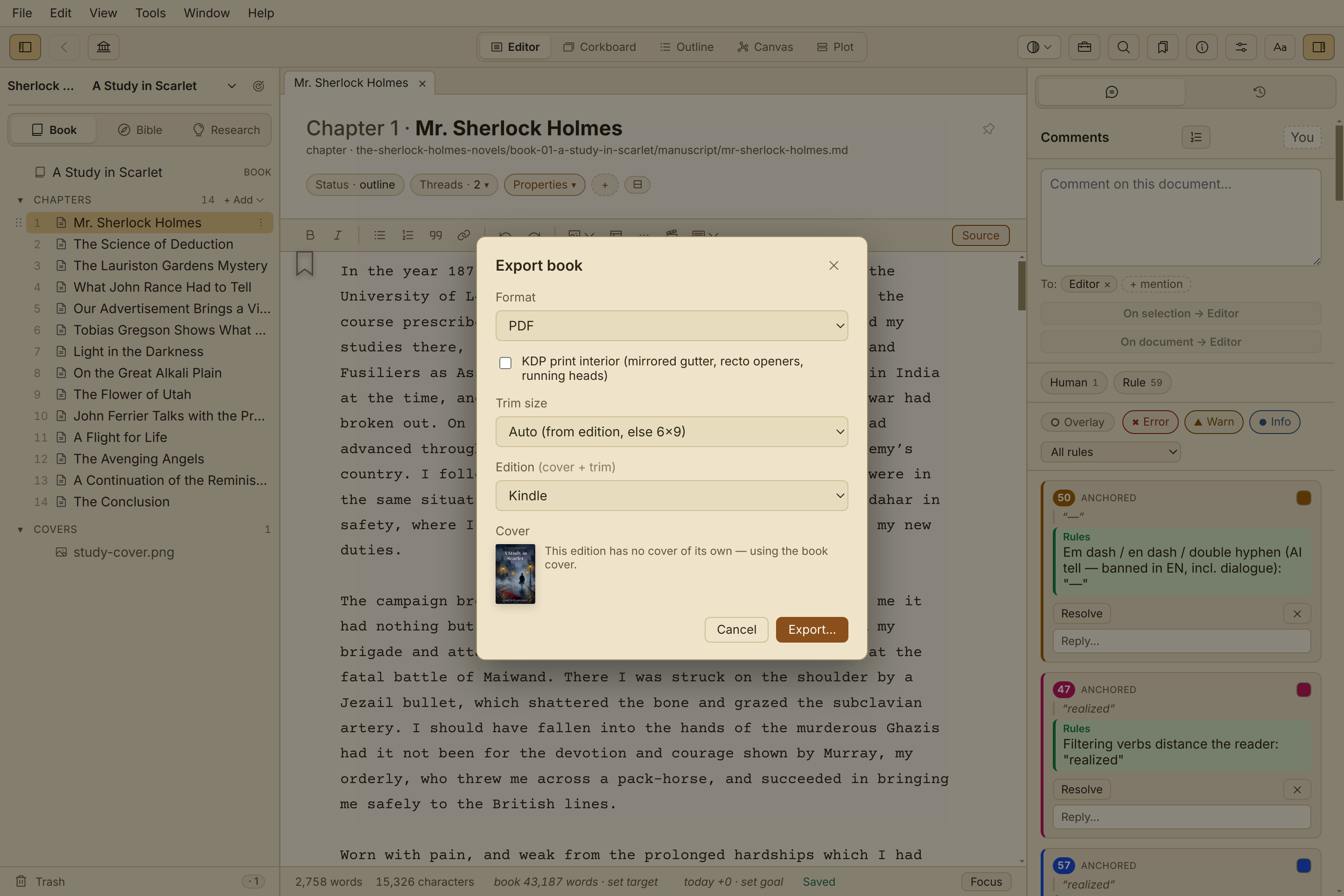This screenshot has height=896, width=1344.
Task: Open the Trim size dropdown
Action: 672,431
